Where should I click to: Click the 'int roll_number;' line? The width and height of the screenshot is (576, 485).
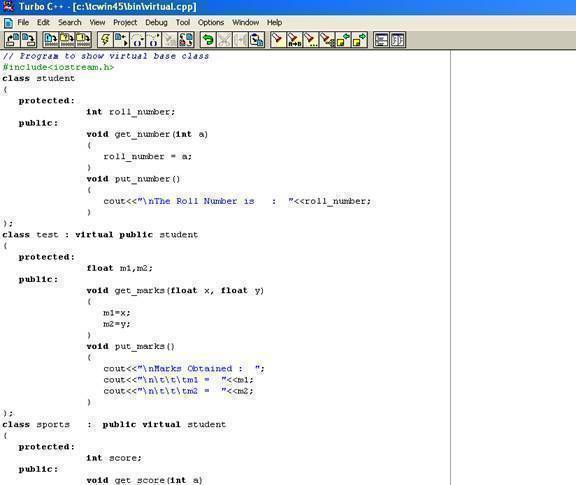[x=131, y=112]
